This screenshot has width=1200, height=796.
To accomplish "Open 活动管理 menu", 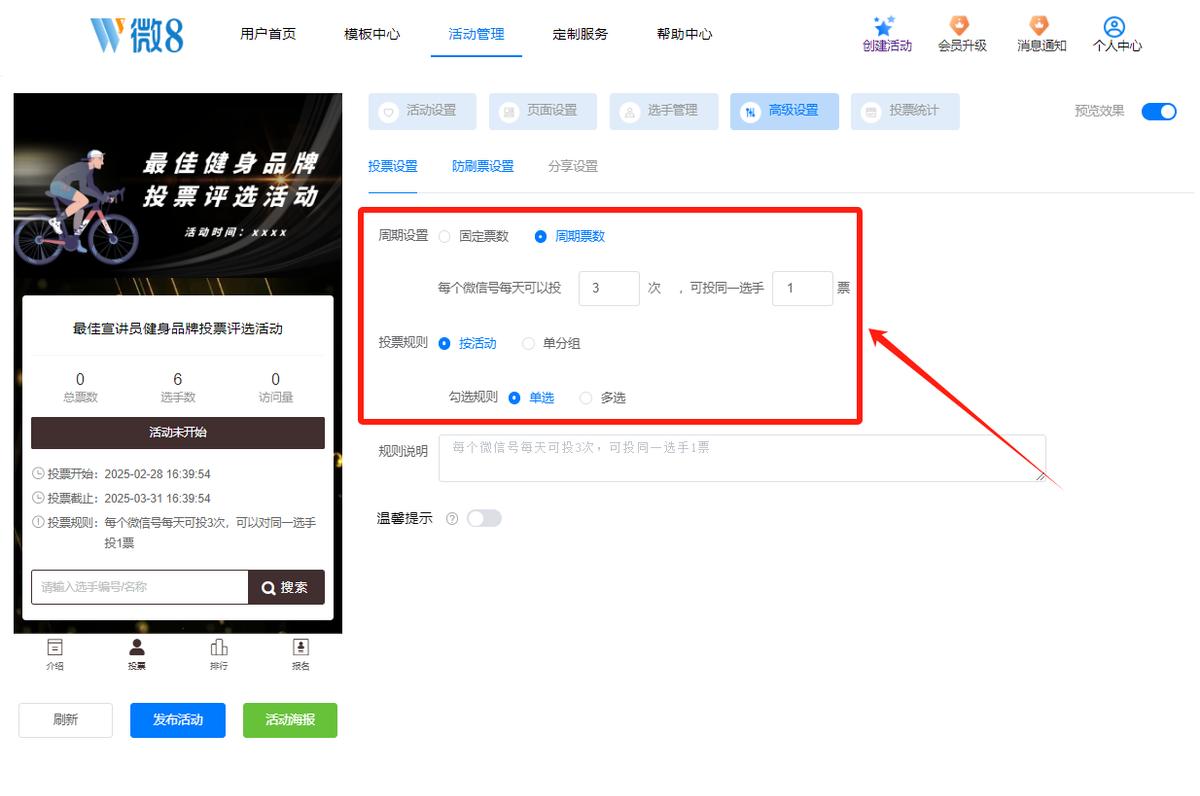I will tap(476, 34).
